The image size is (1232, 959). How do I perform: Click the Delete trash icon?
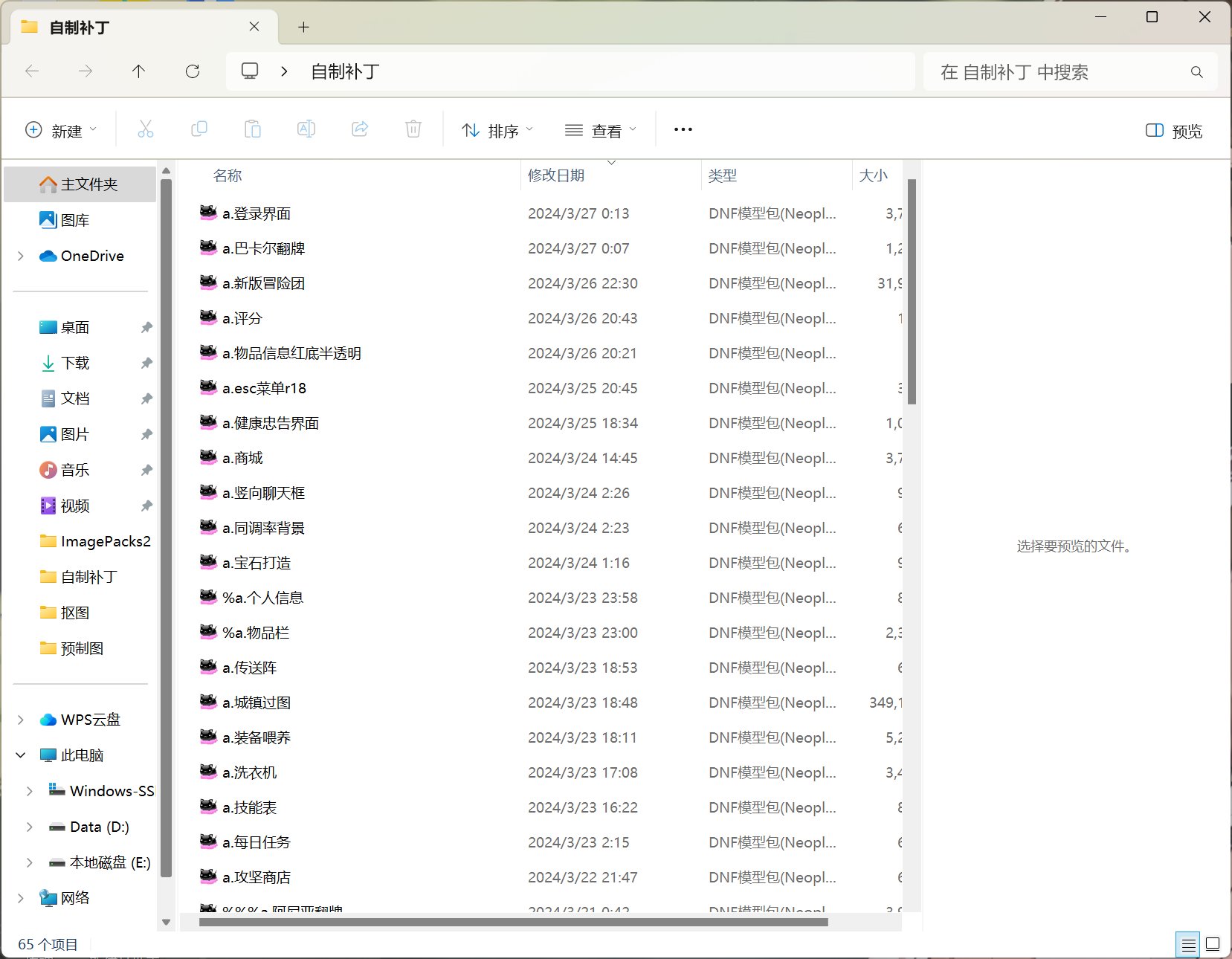click(x=413, y=129)
